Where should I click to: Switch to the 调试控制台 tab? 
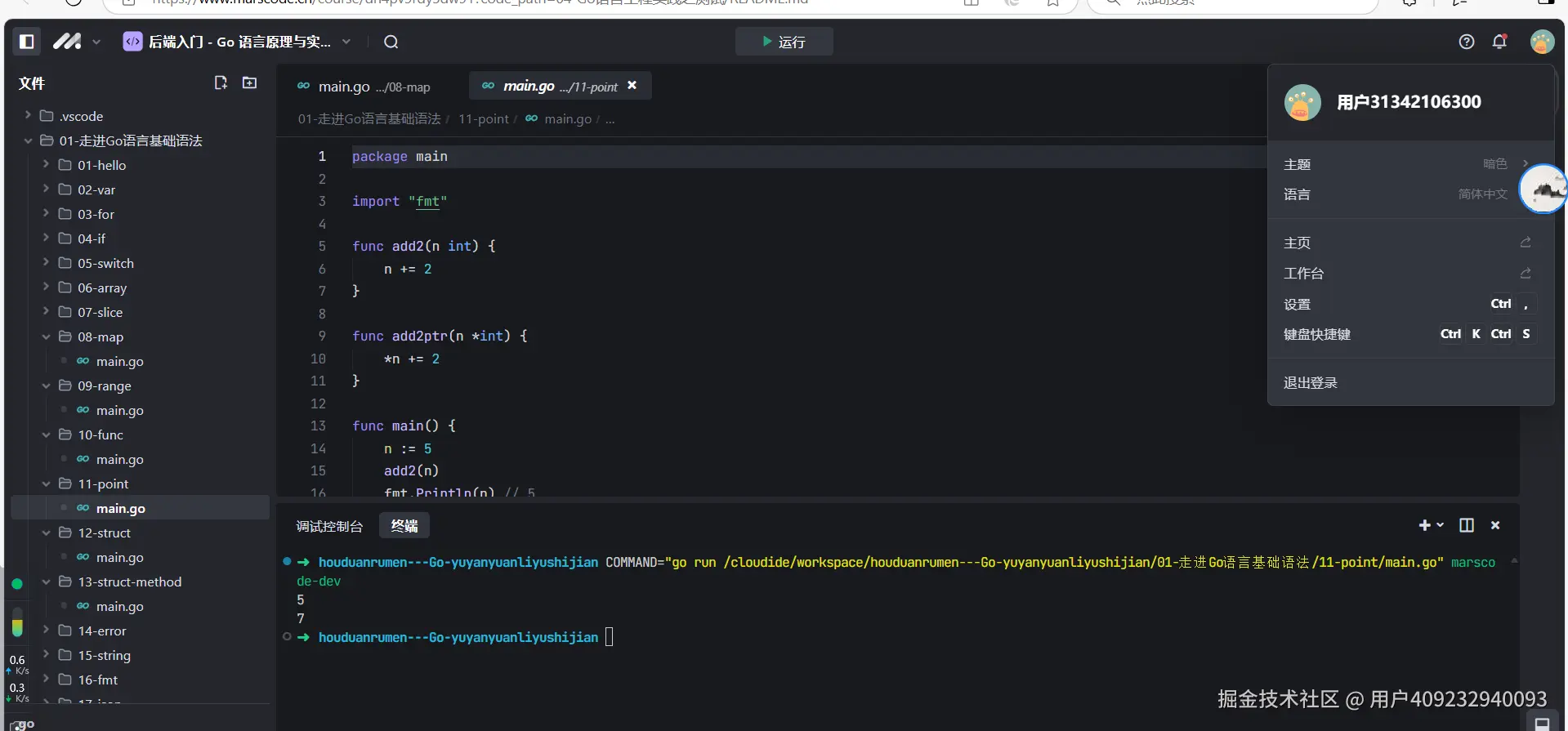329,526
